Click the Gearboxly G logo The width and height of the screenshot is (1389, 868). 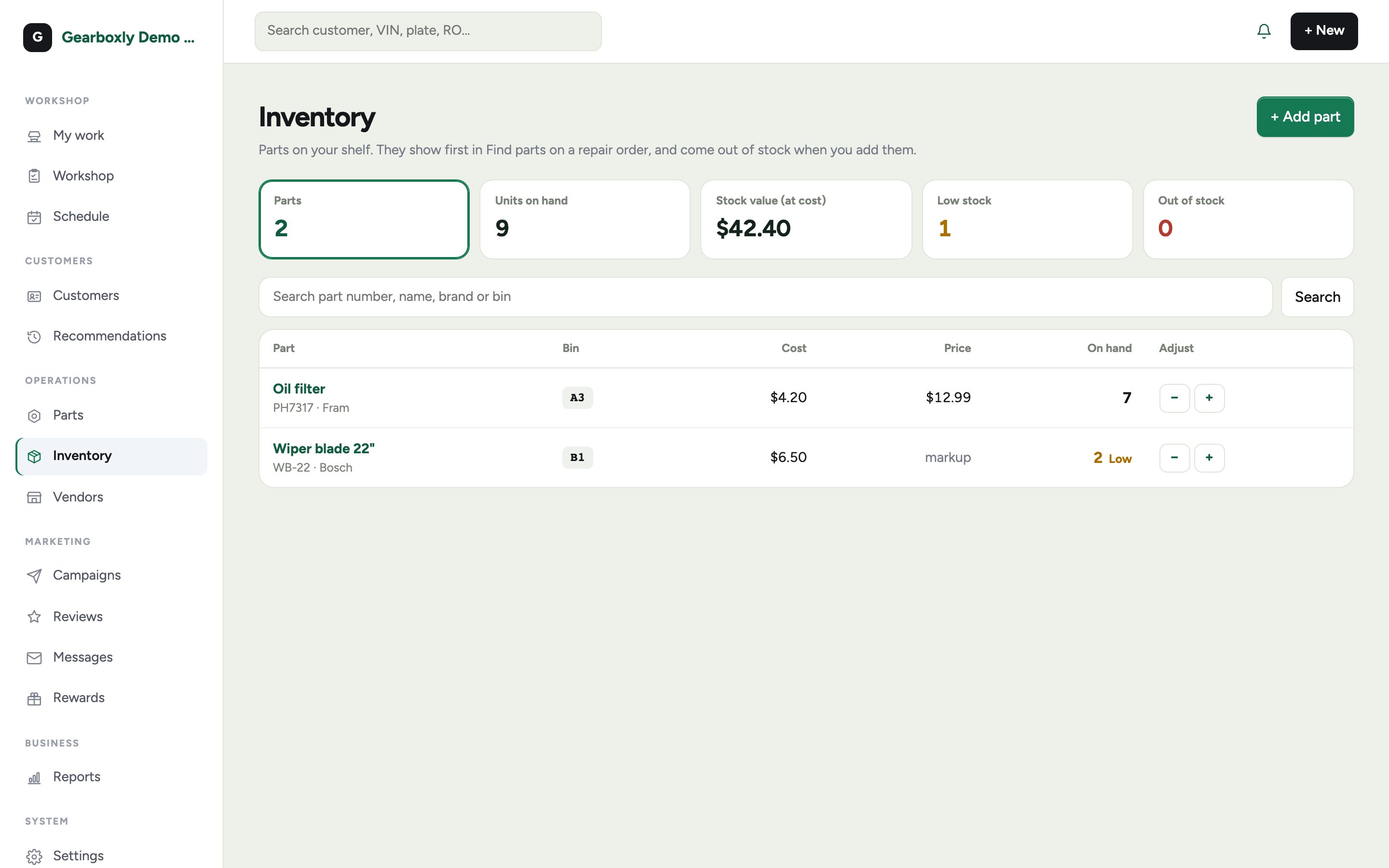(37, 37)
